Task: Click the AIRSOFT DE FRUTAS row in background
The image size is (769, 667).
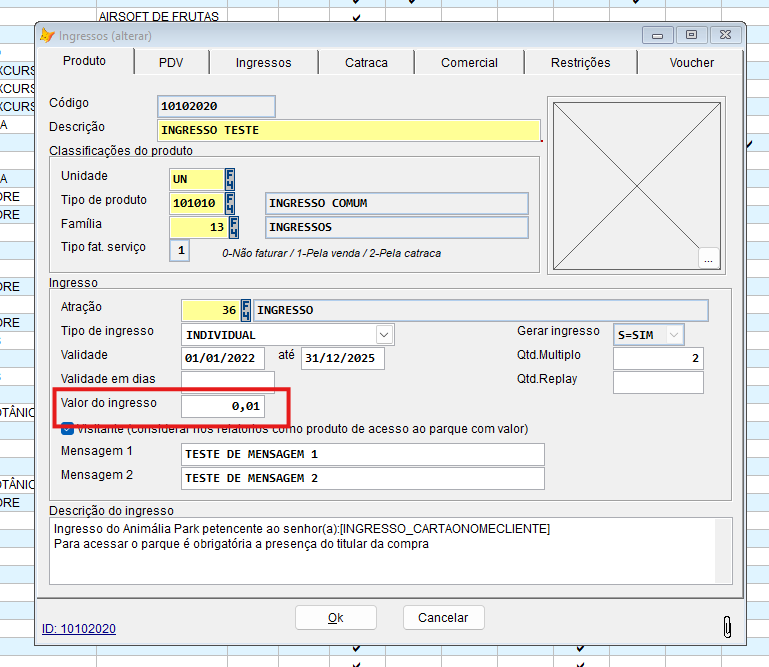Action: pyautogui.click(x=159, y=17)
